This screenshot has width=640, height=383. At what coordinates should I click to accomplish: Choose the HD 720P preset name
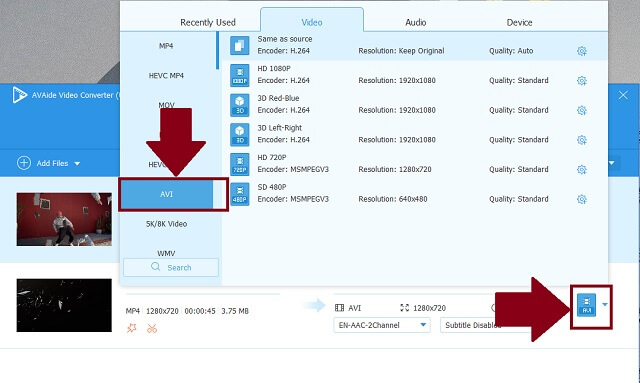pyautogui.click(x=272, y=158)
